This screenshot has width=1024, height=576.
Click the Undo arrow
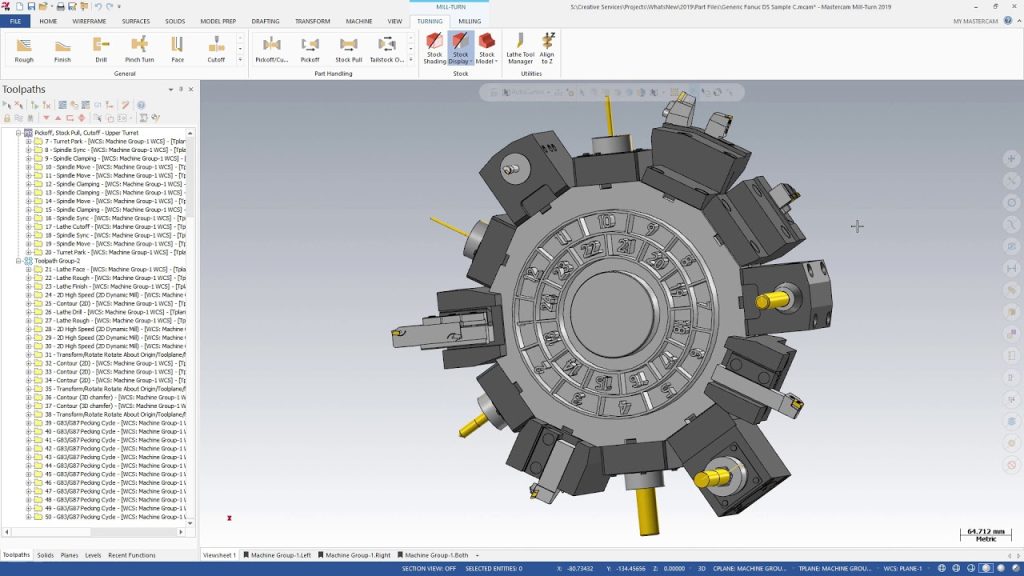click(97, 7)
